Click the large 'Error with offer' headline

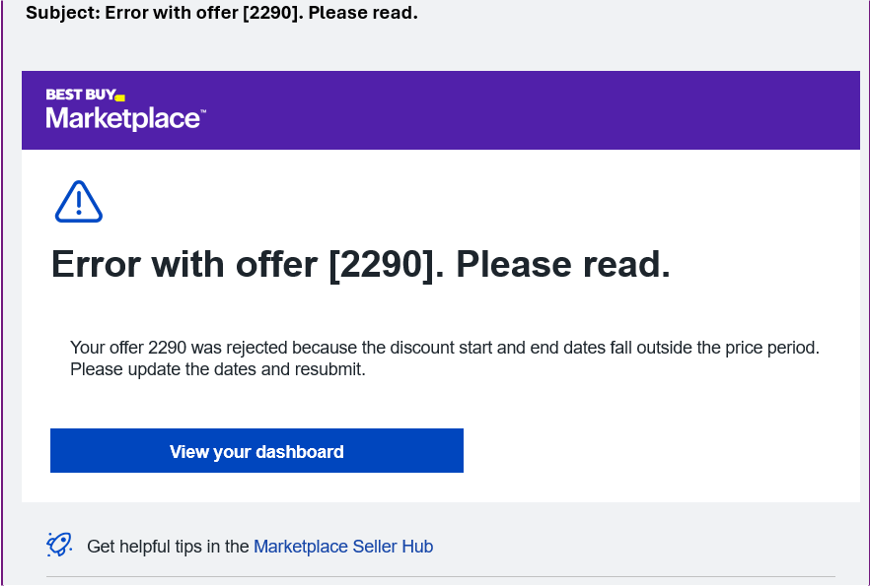[x=361, y=264]
